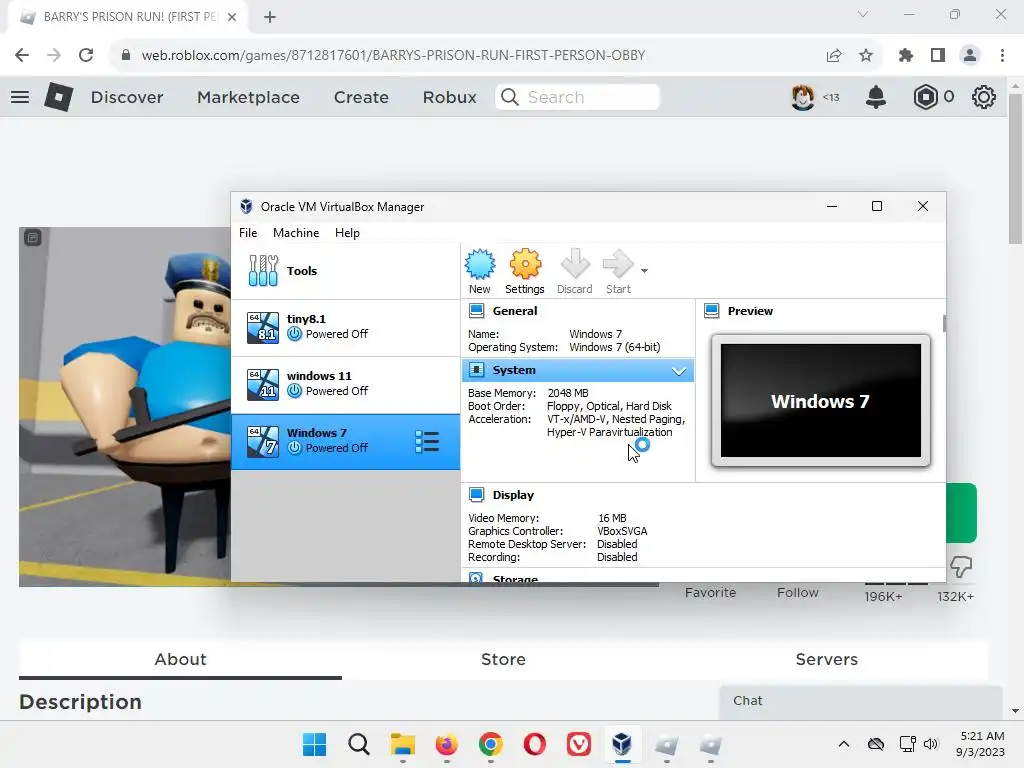Share this page via Chrome share icon

coord(834,56)
